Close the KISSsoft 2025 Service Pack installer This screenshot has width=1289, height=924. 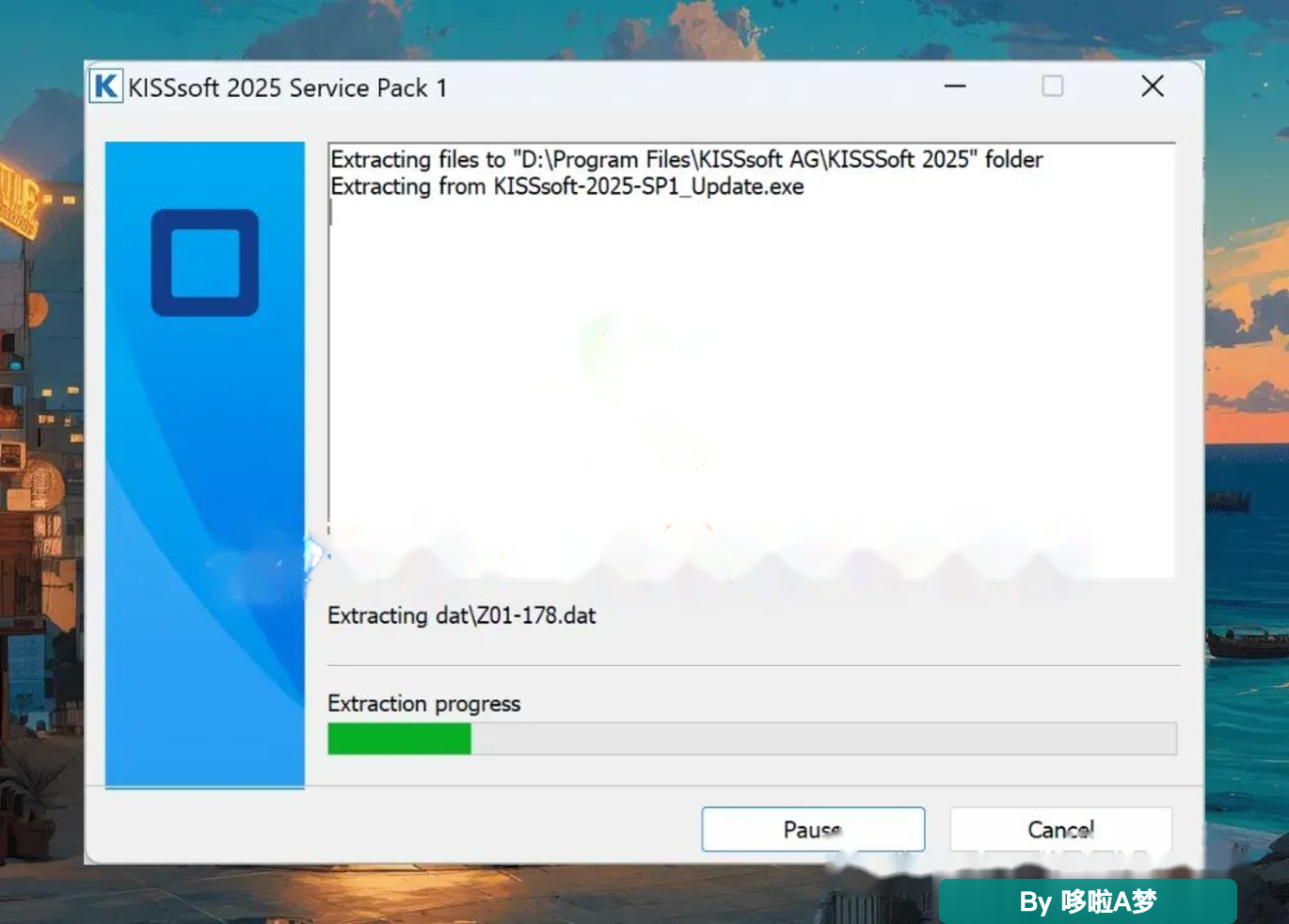point(1153,87)
